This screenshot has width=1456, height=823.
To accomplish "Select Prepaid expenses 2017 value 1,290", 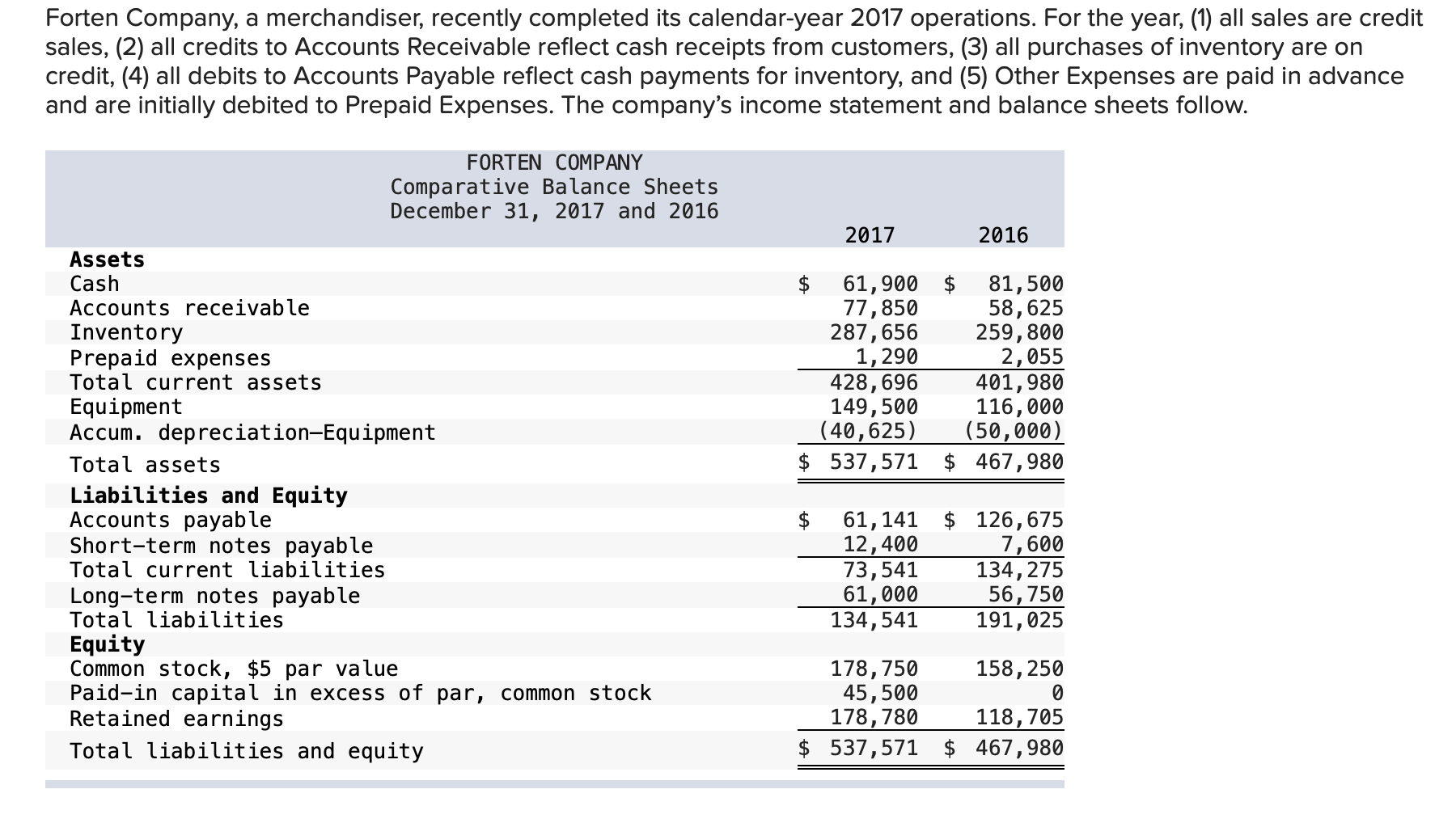I will (887, 357).
